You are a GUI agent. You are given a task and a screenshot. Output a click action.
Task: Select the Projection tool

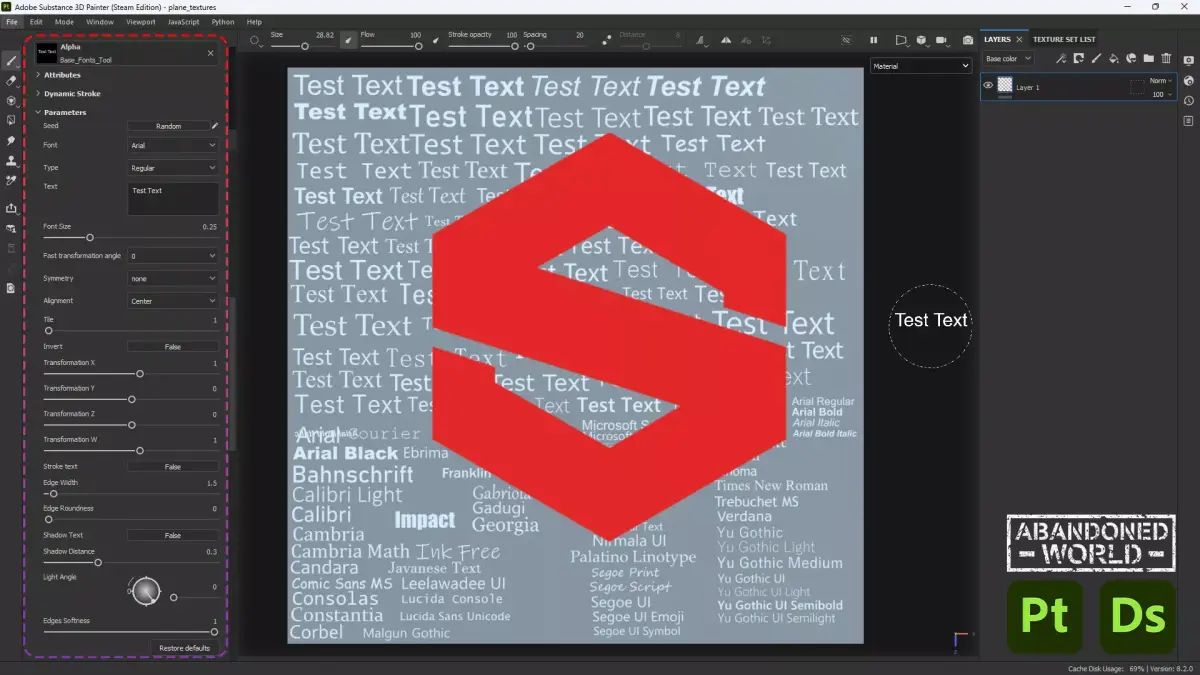(x=11, y=100)
